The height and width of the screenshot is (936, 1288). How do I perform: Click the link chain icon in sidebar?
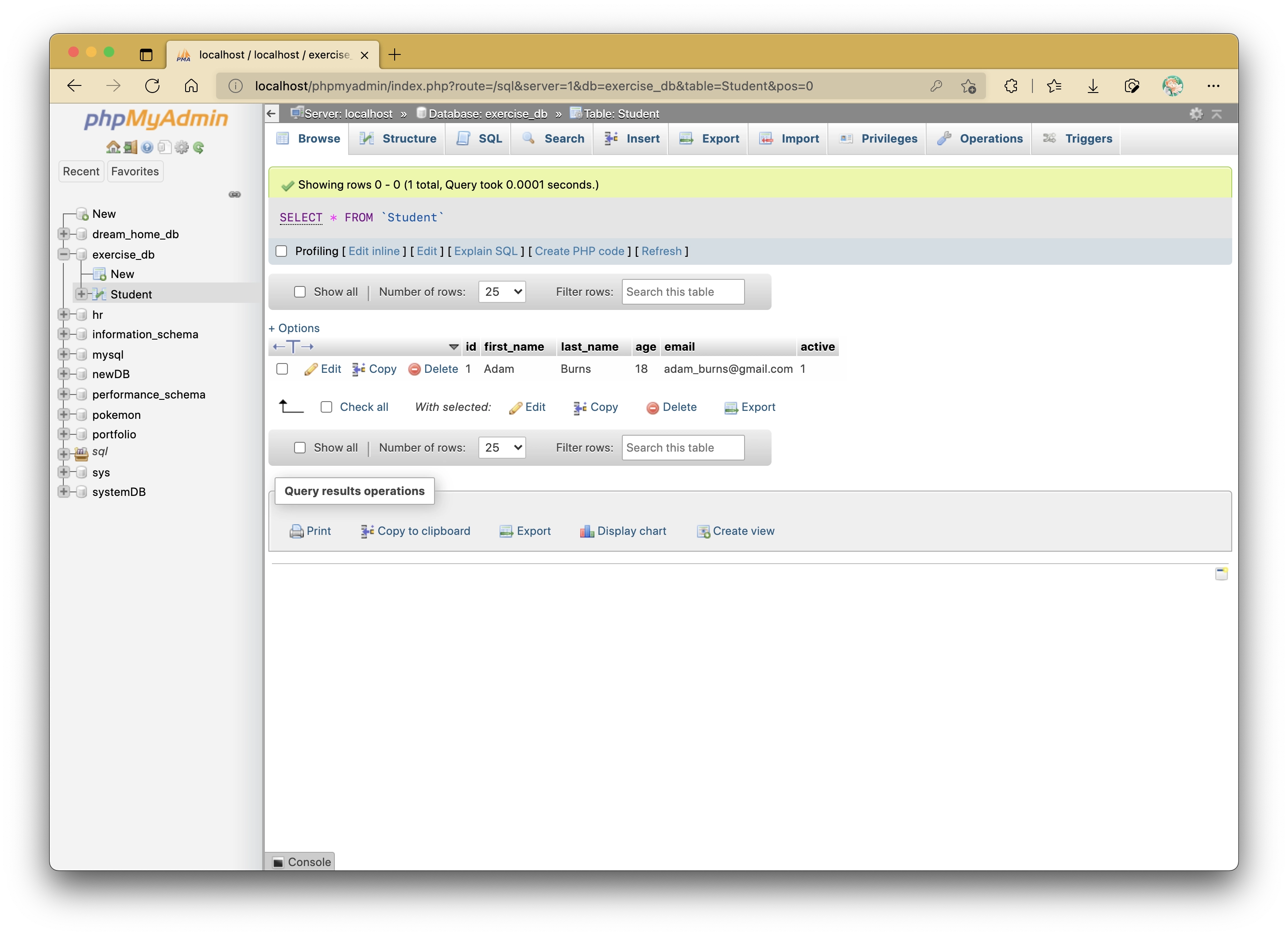235,195
